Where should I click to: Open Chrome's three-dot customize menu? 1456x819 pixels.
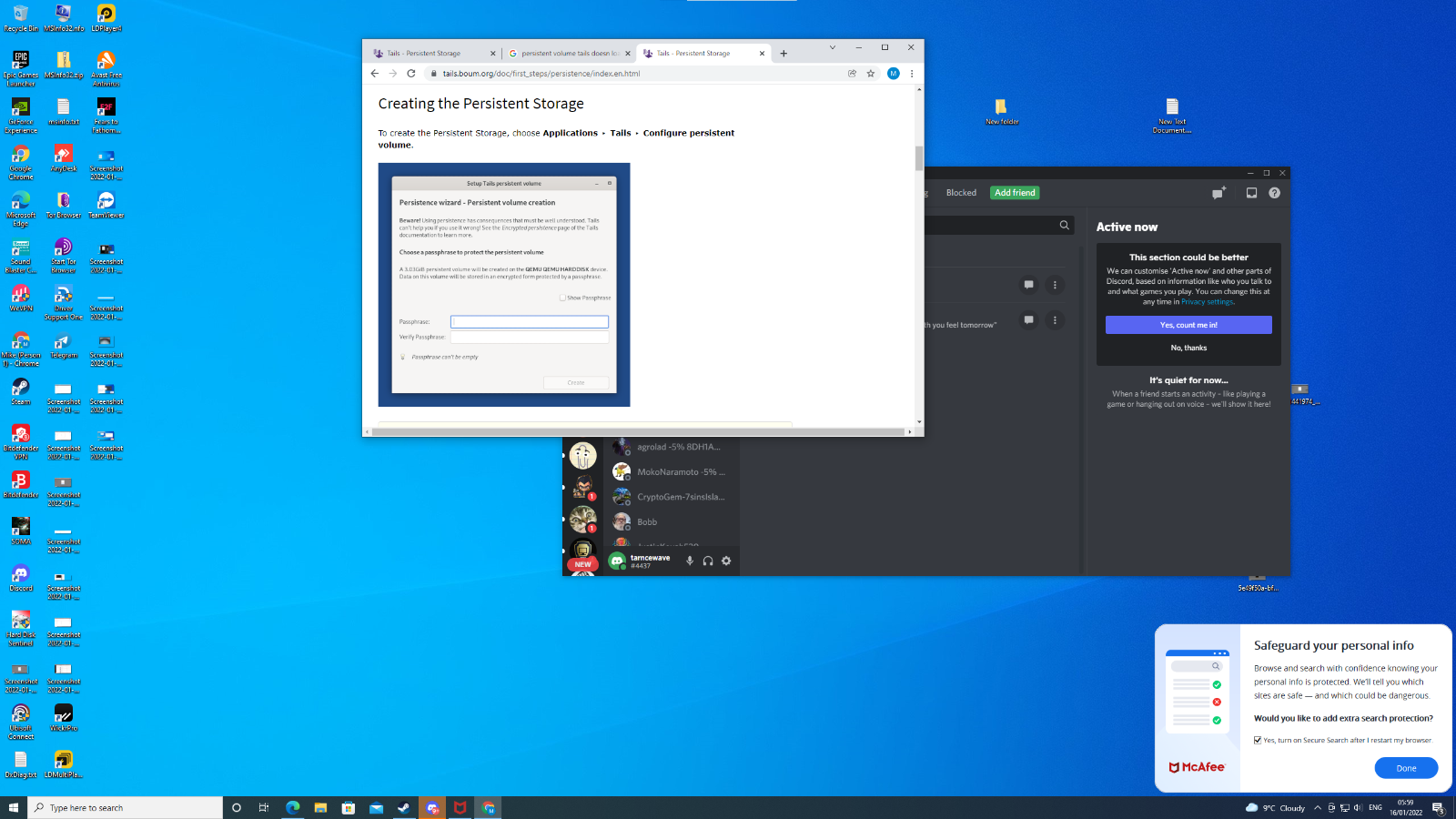point(912,74)
